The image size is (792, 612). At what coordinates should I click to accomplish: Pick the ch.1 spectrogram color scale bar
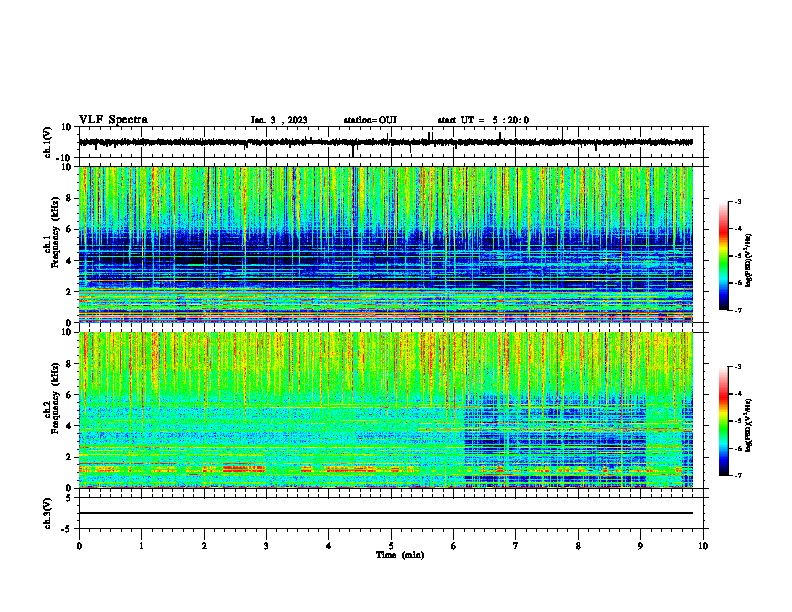click(724, 256)
